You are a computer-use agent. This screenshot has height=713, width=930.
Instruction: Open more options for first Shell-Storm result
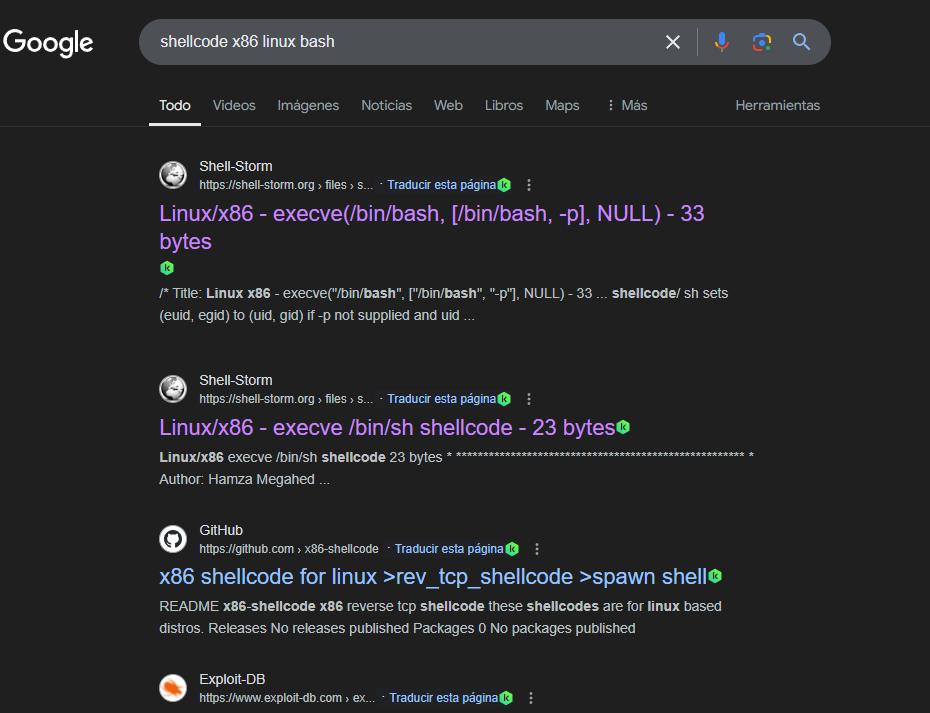click(x=529, y=185)
